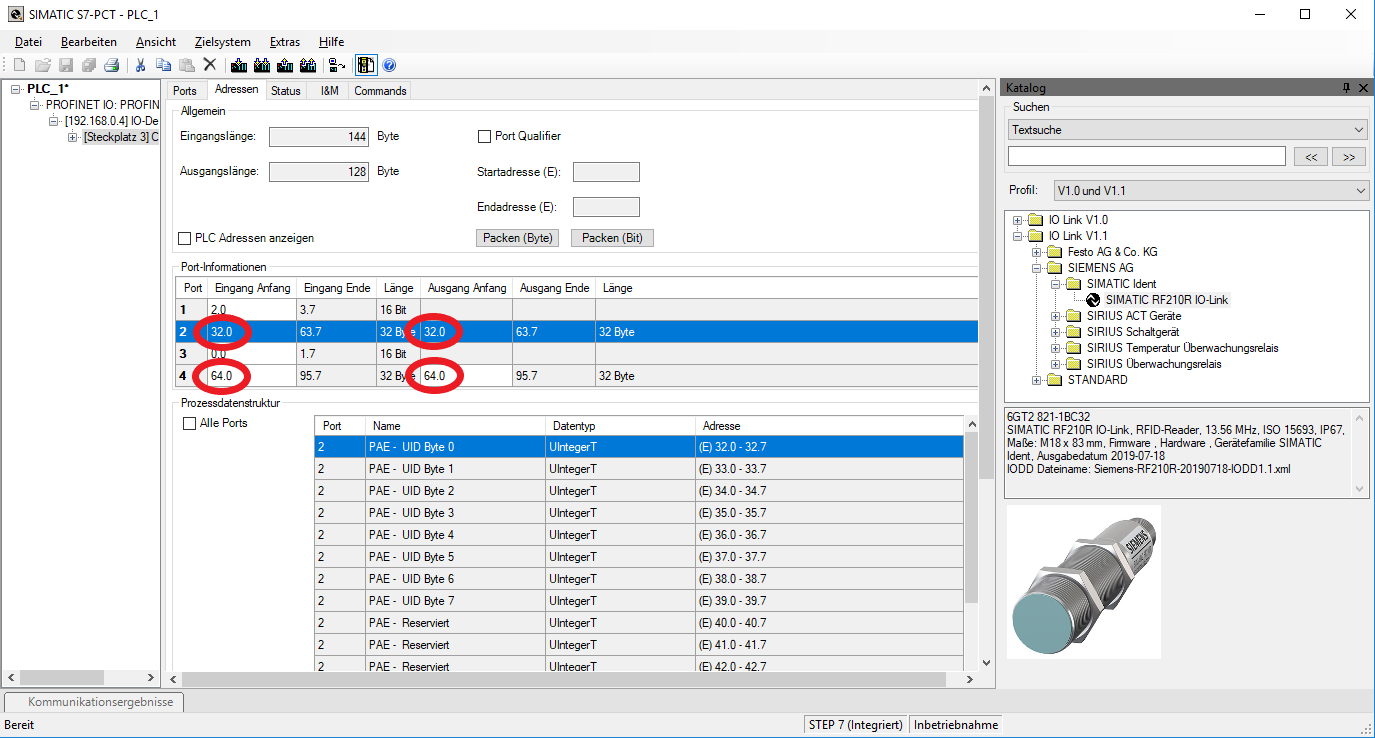This screenshot has width=1375, height=738.
Task: Select SIMATIC RF210R IO-Link catalog entry
Action: click(1166, 300)
